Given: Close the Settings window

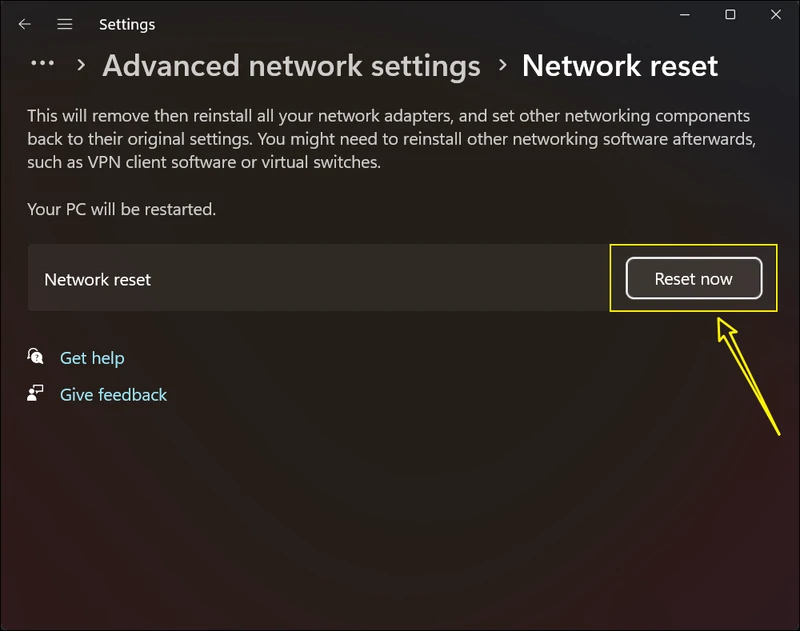Looking at the screenshot, I should point(776,15).
